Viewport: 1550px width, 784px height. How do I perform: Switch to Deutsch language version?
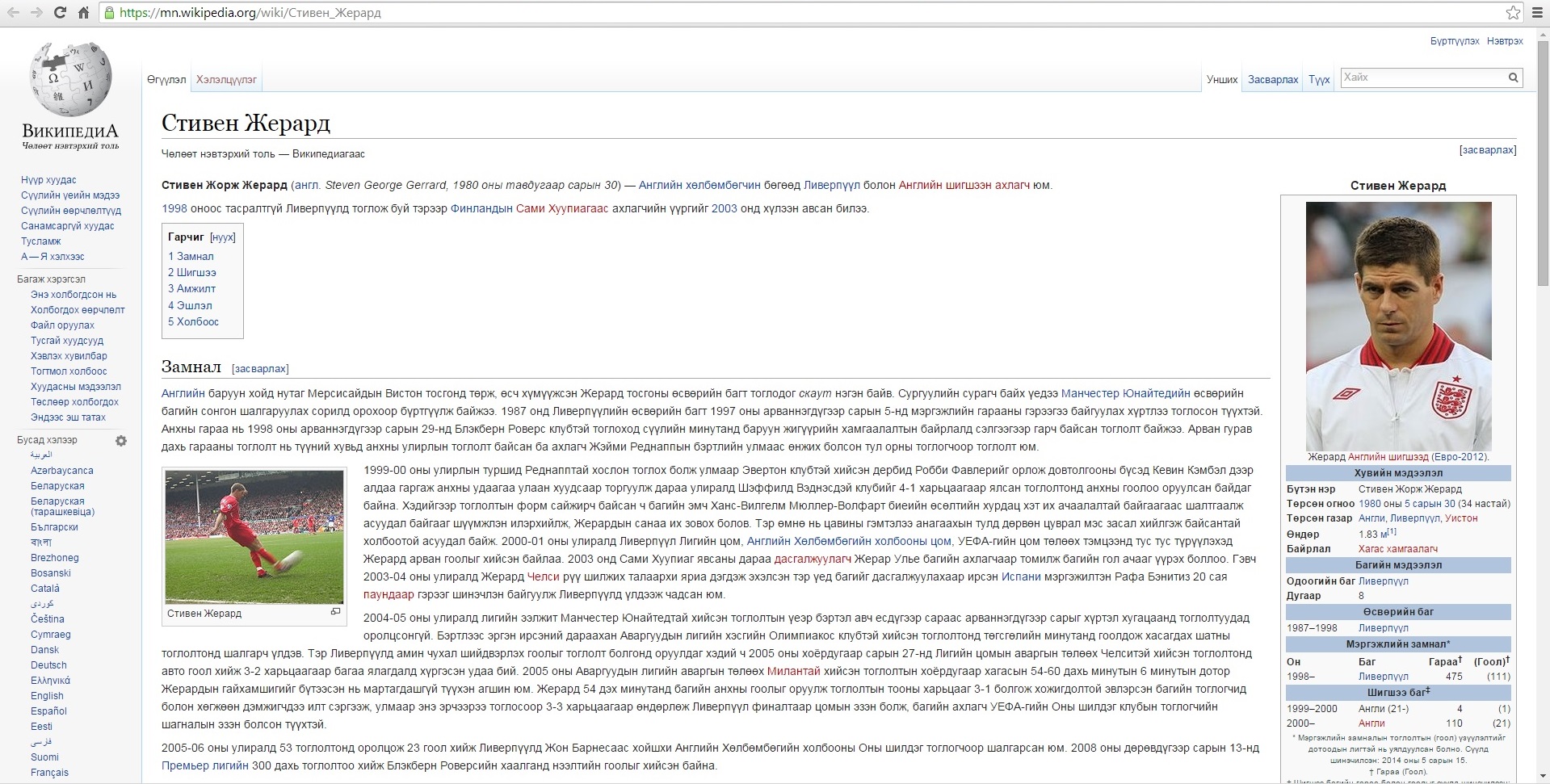(x=48, y=665)
